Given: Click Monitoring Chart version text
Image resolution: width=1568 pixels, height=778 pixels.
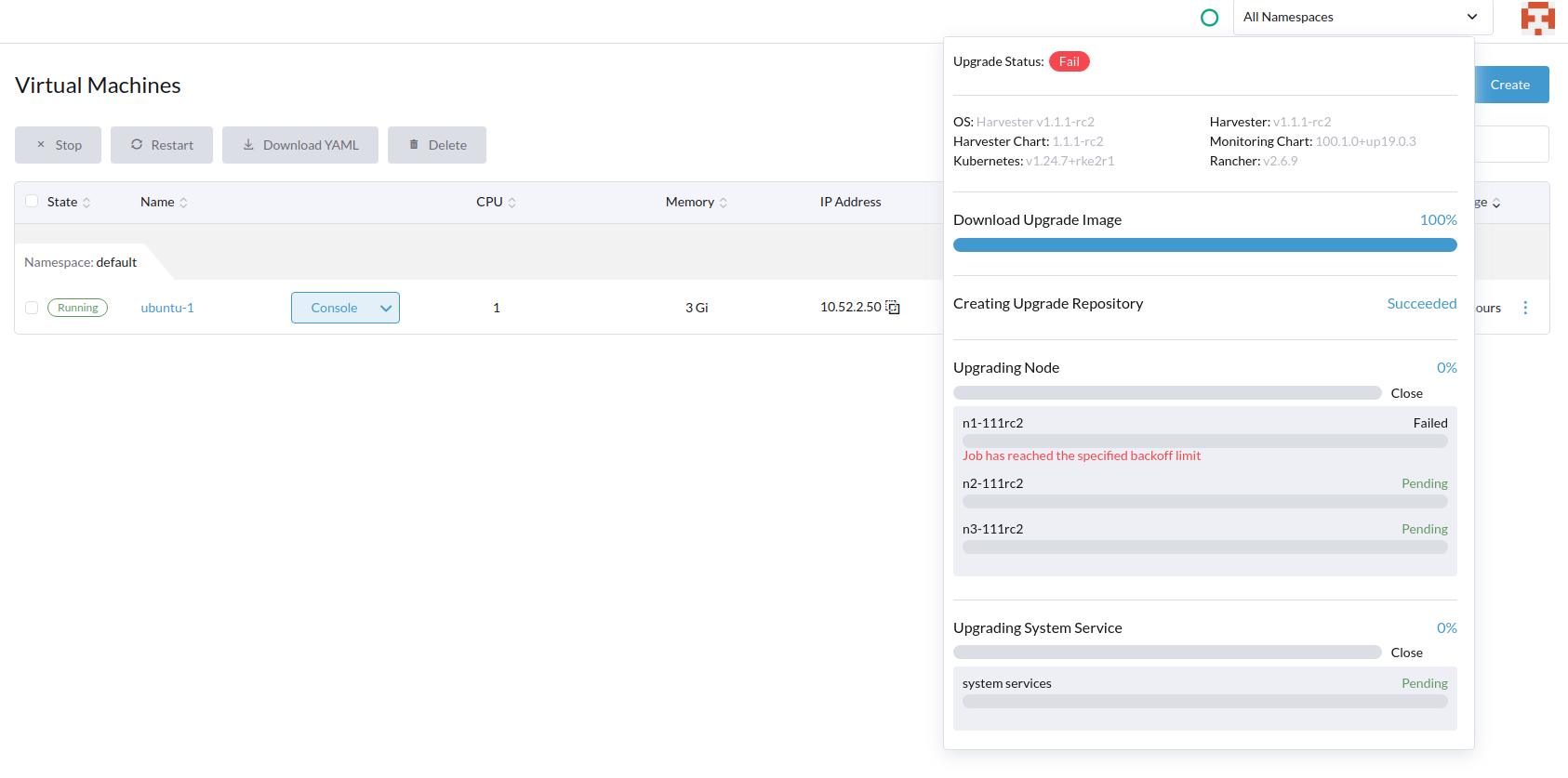Looking at the screenshot, I should pyautogui.click(x=1366, y=141).
